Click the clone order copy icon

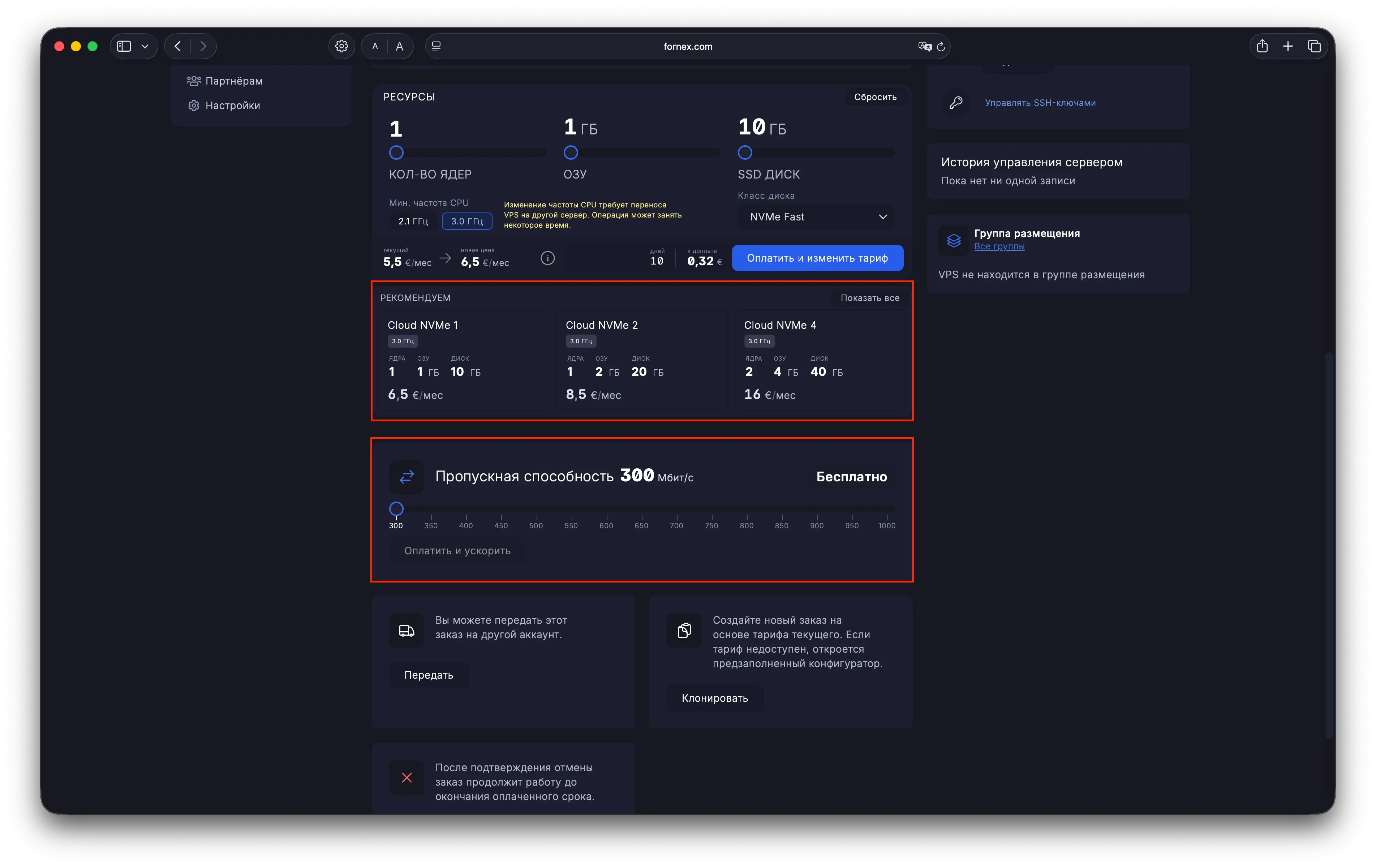(x=684, y=630)
